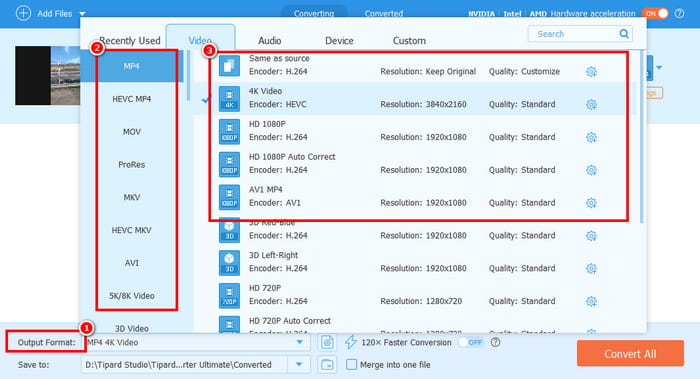Open the output folder icon
This screenshot has height=379, width=700.
pyautogui.click(x=327, y=365)
